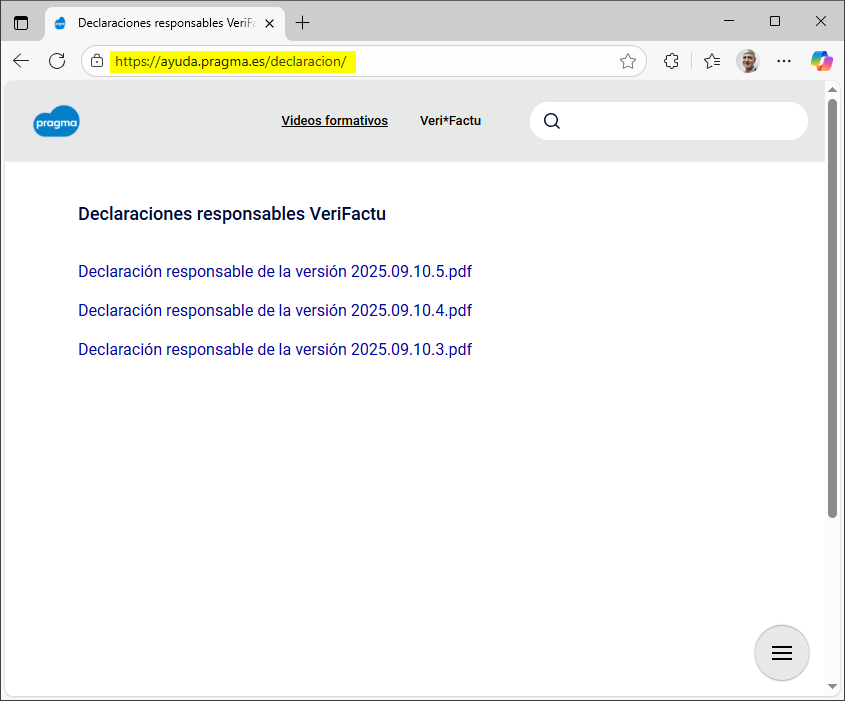Maximize the browser window
This screenshot has width=845, height=701.
(x=775, y=21)
